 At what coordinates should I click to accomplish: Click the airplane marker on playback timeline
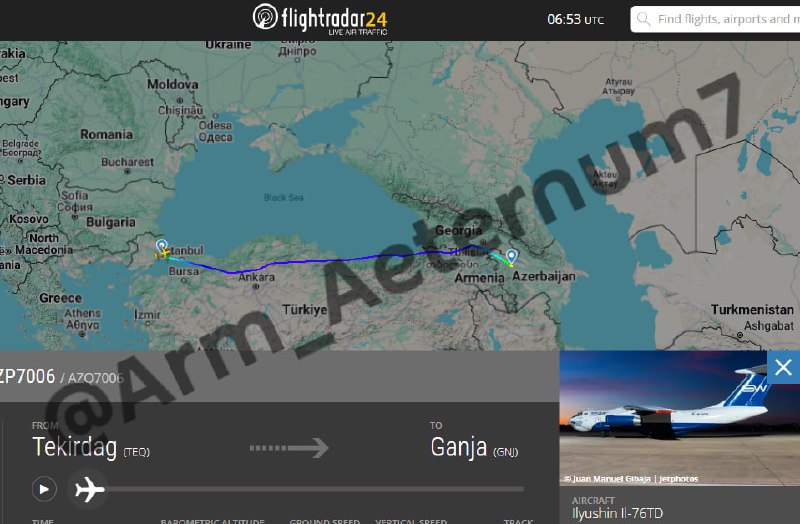point(89,489)
